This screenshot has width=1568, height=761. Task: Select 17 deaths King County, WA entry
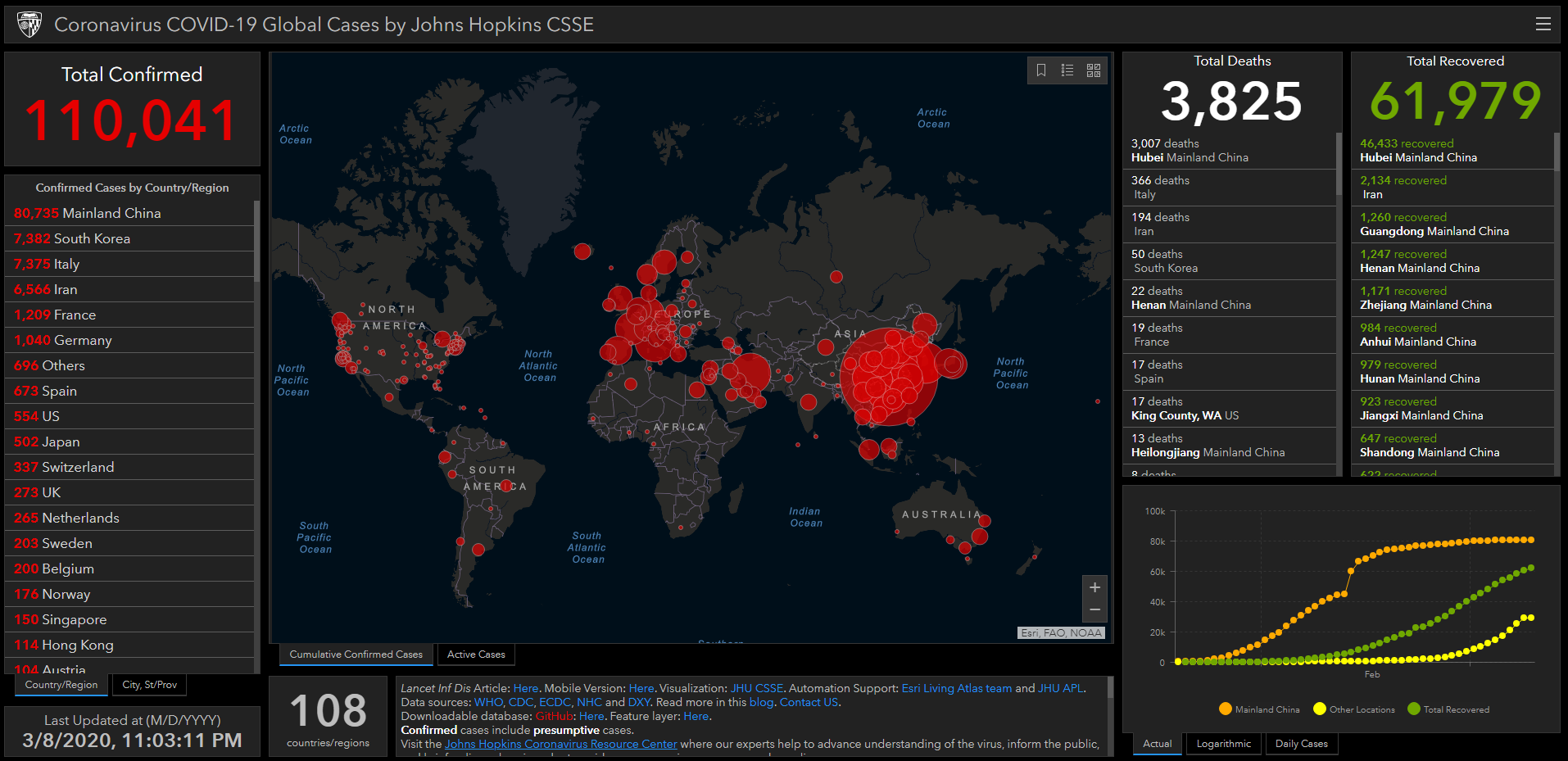coord(1230,409)
